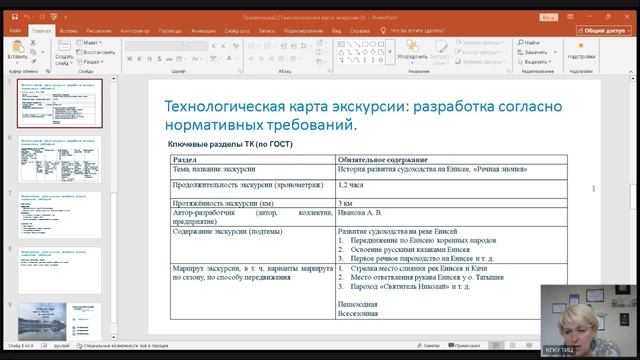The height and width of the screenshot is (360, 640).
Task: Click the table cell '1,2 часа'
Action: coord(451,189)
